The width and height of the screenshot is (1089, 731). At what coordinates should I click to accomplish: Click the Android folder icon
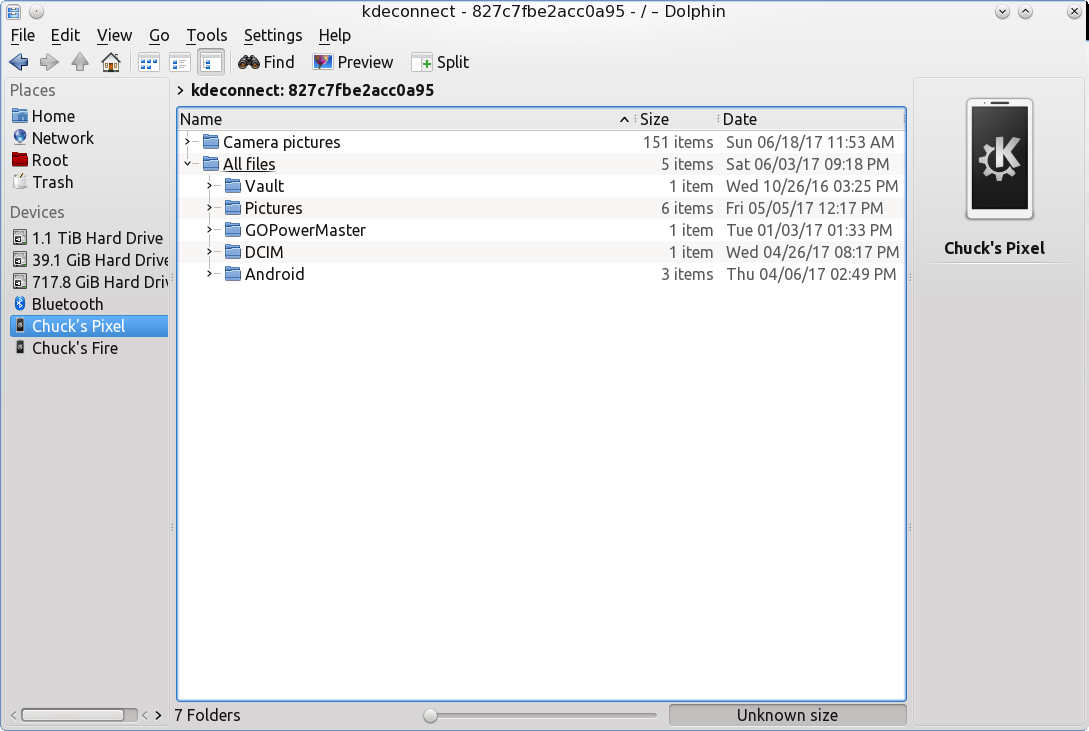click(x=233, y=274)
